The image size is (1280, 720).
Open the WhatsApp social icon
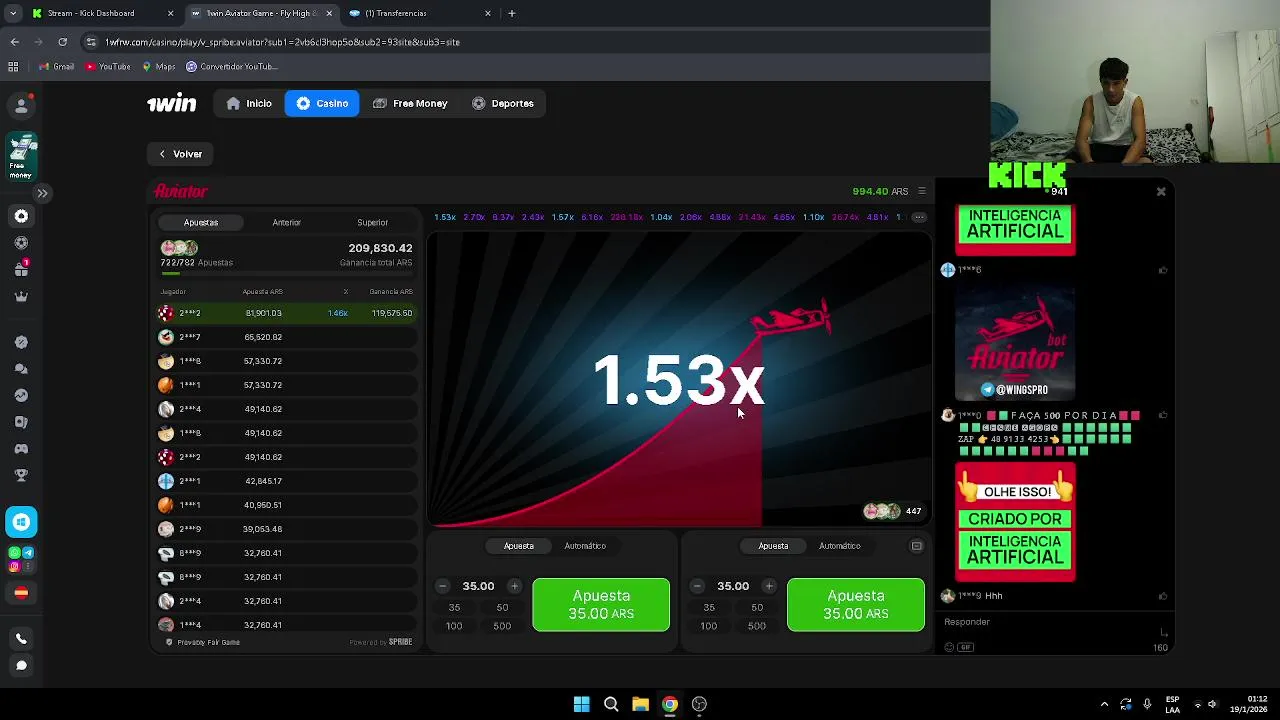[x=14, y=553]
